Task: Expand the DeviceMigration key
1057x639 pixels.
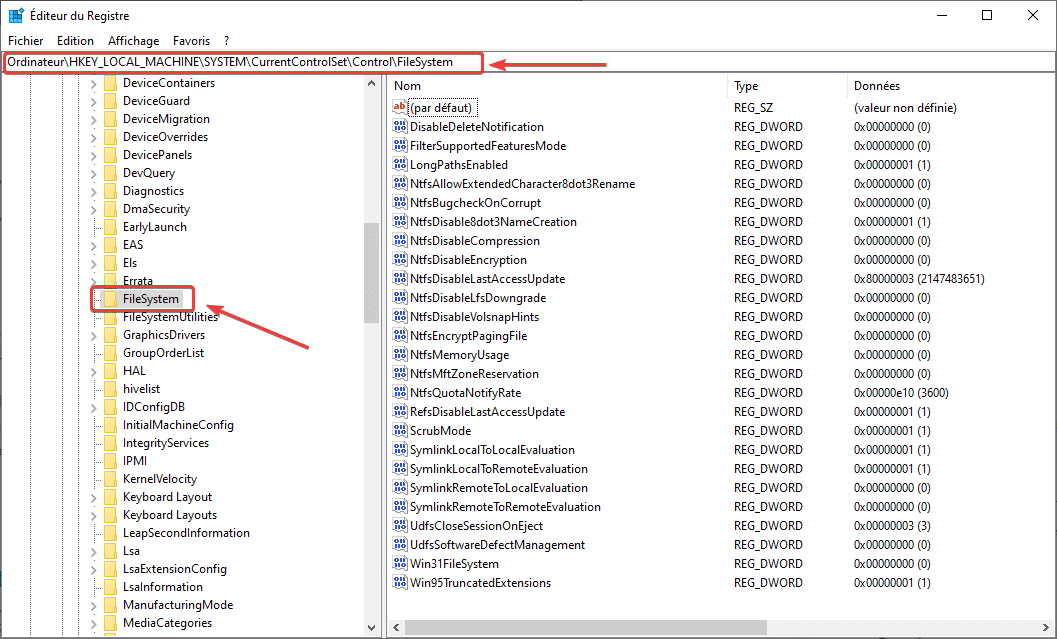Action: click(94, 119)
